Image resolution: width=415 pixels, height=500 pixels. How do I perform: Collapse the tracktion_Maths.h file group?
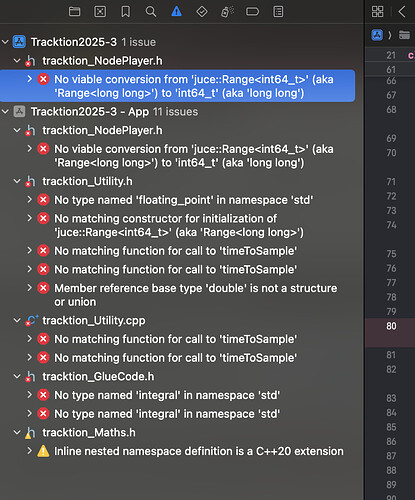click(x=17, y=433)
